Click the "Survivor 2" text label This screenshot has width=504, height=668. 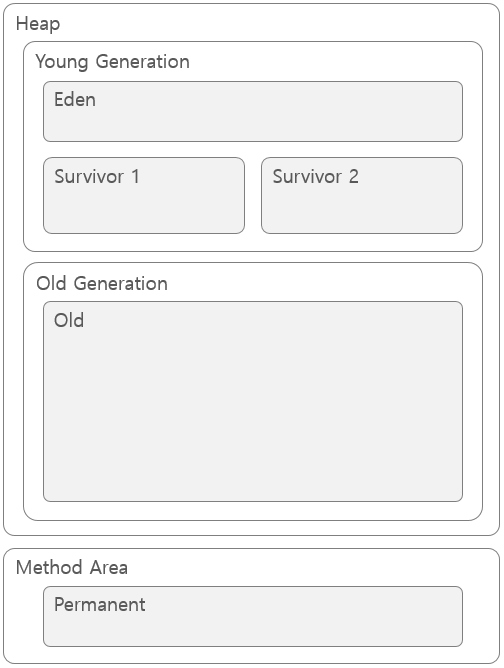316,176
